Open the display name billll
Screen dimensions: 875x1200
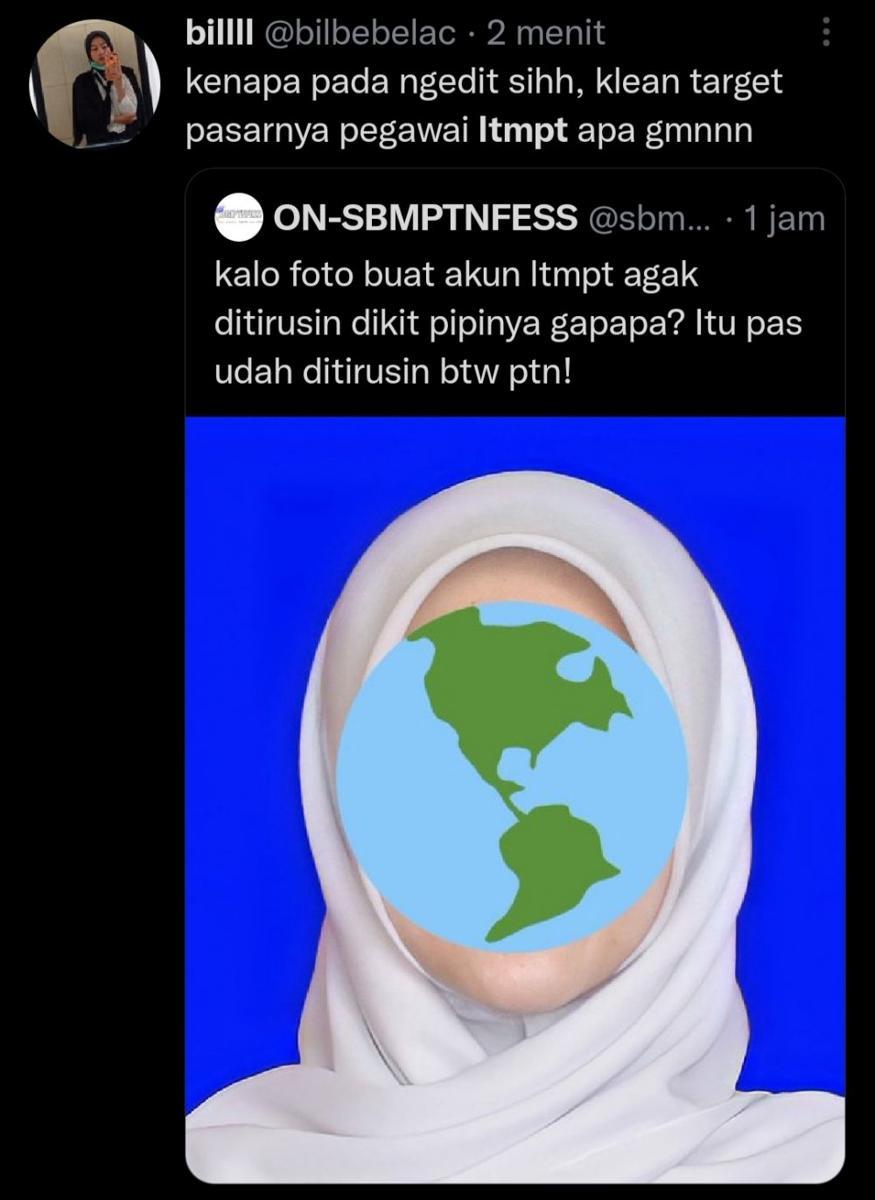219,33
